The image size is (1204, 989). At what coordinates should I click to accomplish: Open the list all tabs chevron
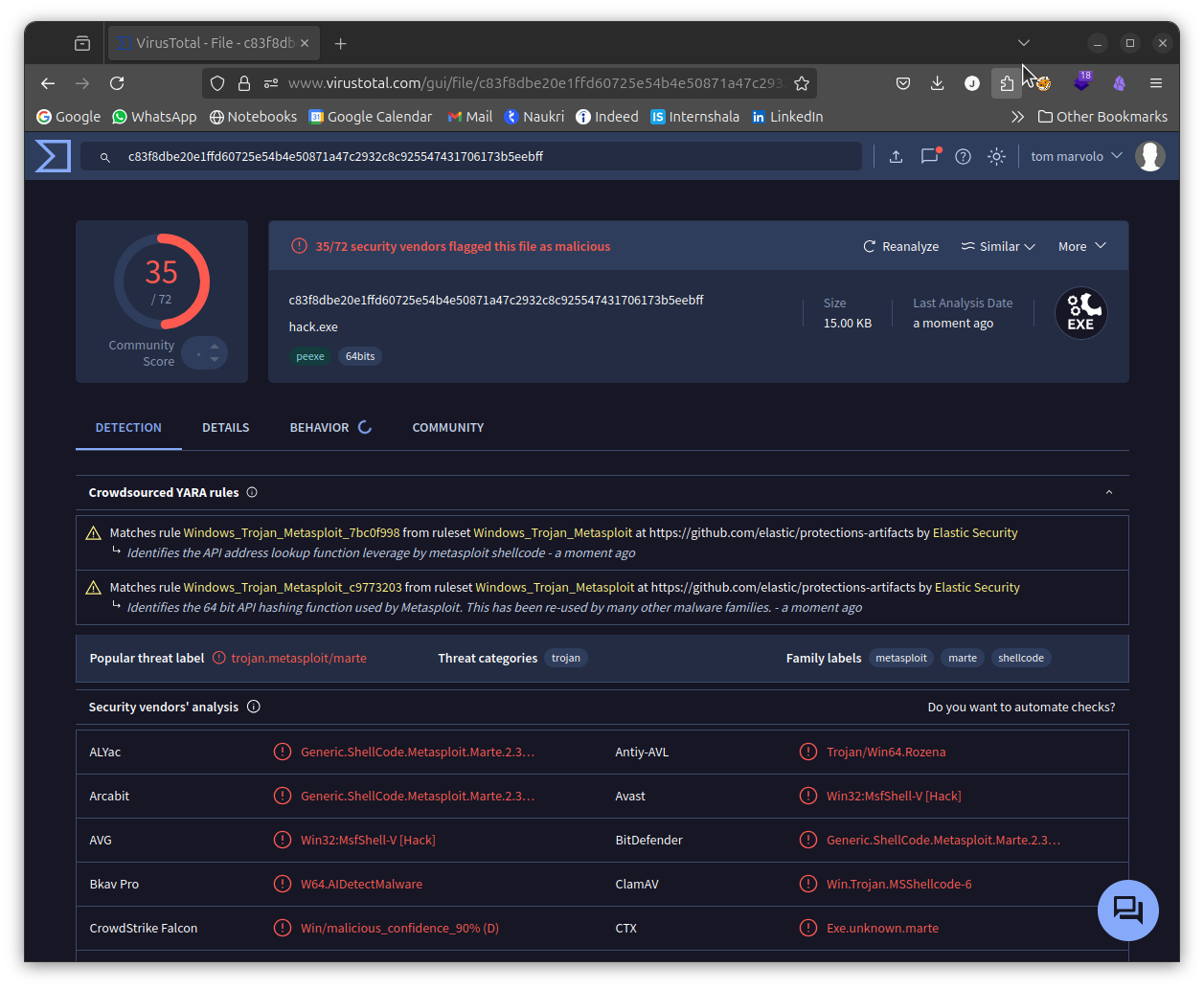(x=1024, y=43)
